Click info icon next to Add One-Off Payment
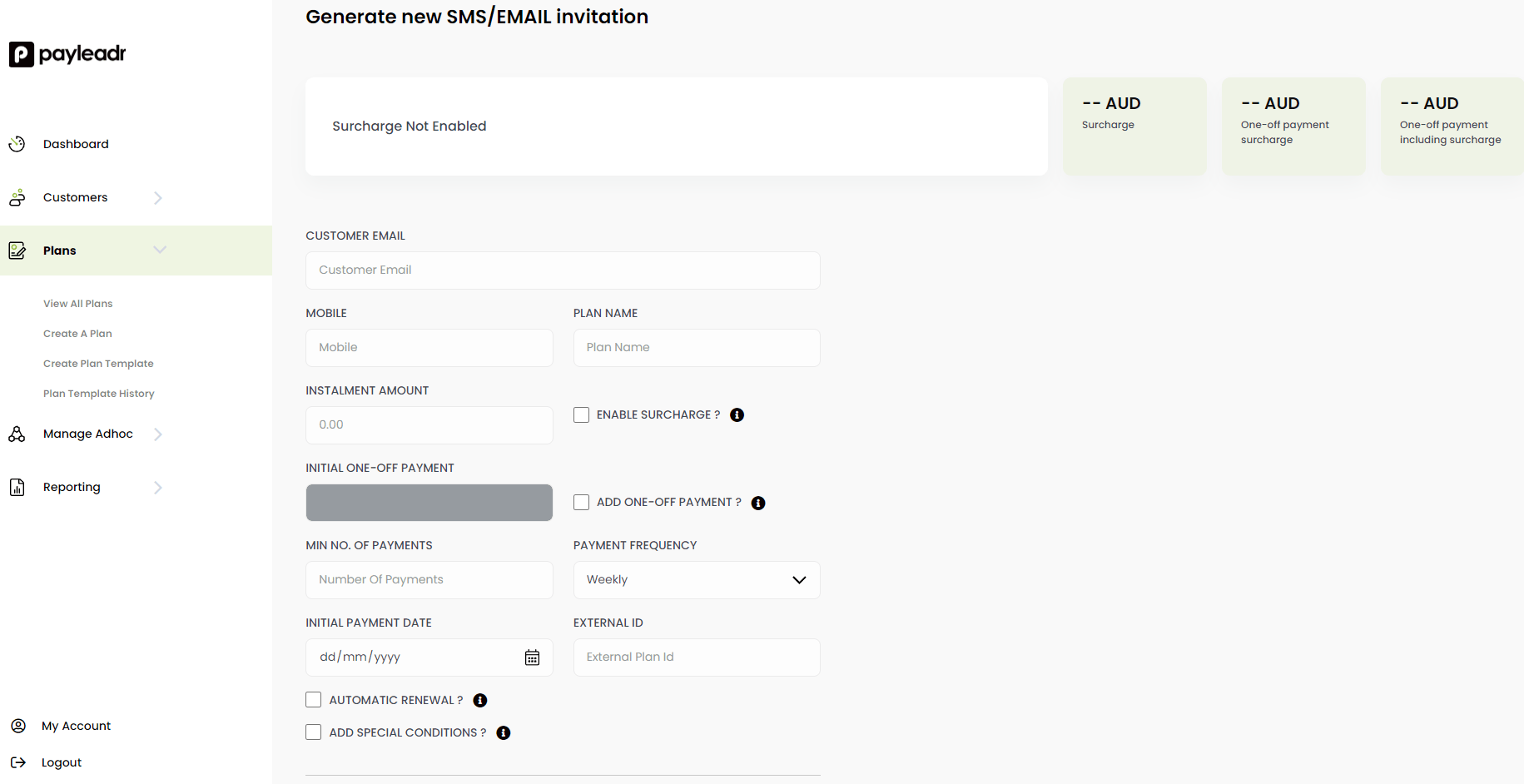Image resolution: width=1524 pixels, height=784 pixels. click(x=758, y=503)
